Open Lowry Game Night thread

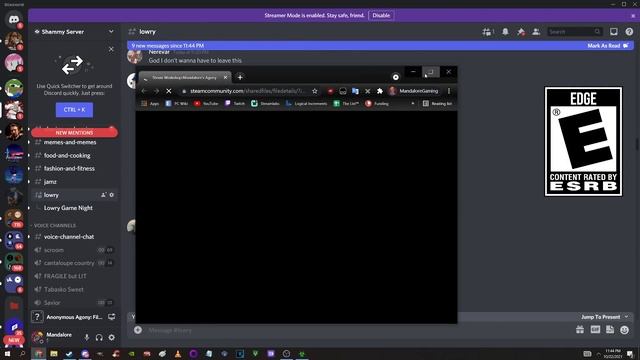pyautogui.click(x=68, y=208)
